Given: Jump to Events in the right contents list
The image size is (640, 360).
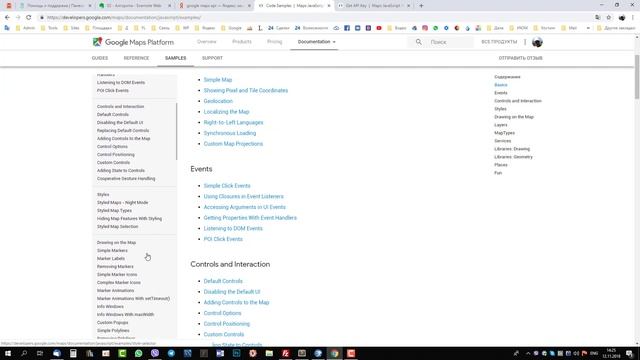Looking at the screenshot, I should click(500, 93).
